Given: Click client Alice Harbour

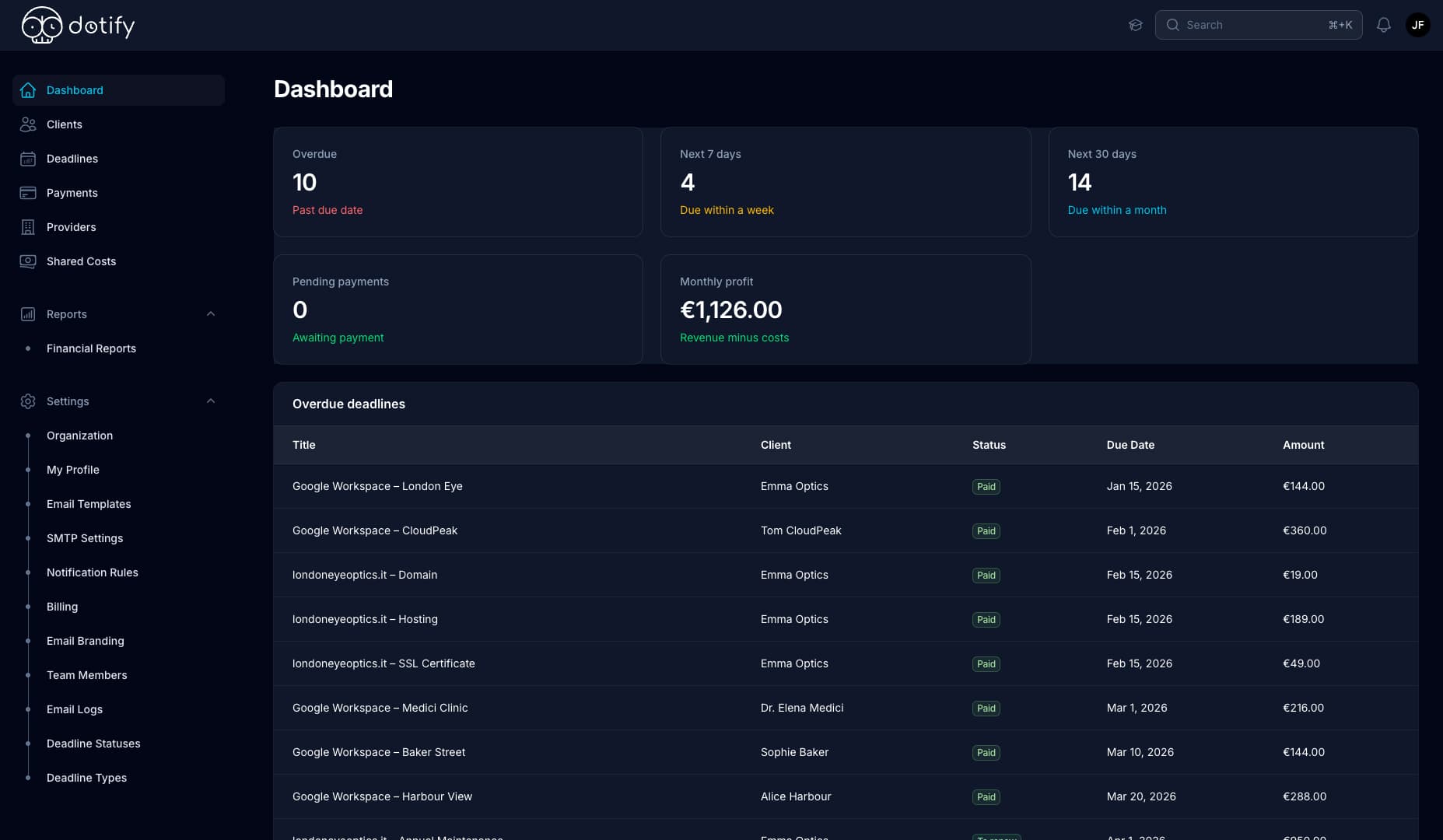Looking at the screenshot, I should 796,796.
